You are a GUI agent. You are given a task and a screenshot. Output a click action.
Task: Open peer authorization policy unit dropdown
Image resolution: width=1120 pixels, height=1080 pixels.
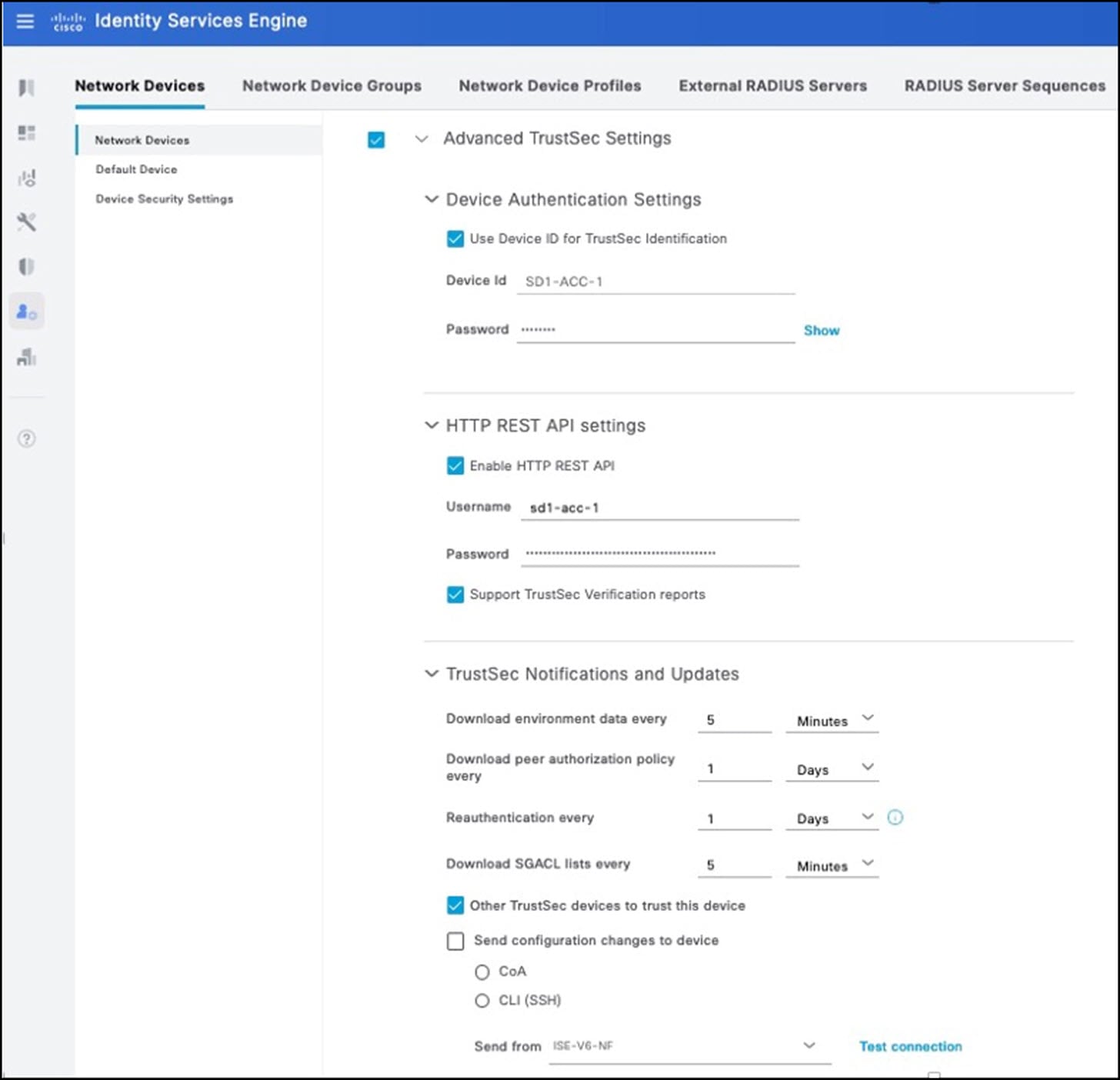(832, 769)
